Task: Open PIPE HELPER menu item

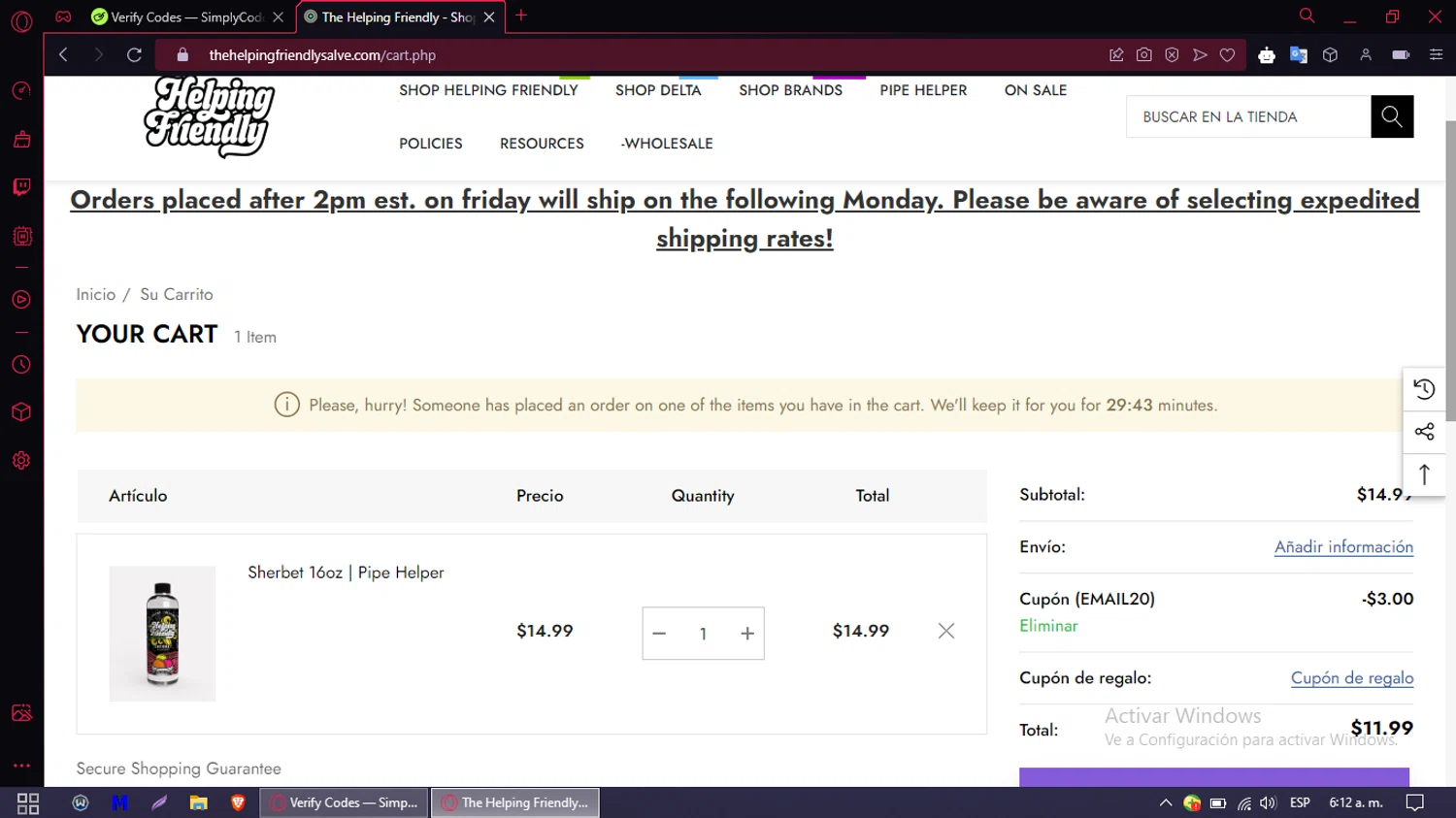Action: pos(923,90)
